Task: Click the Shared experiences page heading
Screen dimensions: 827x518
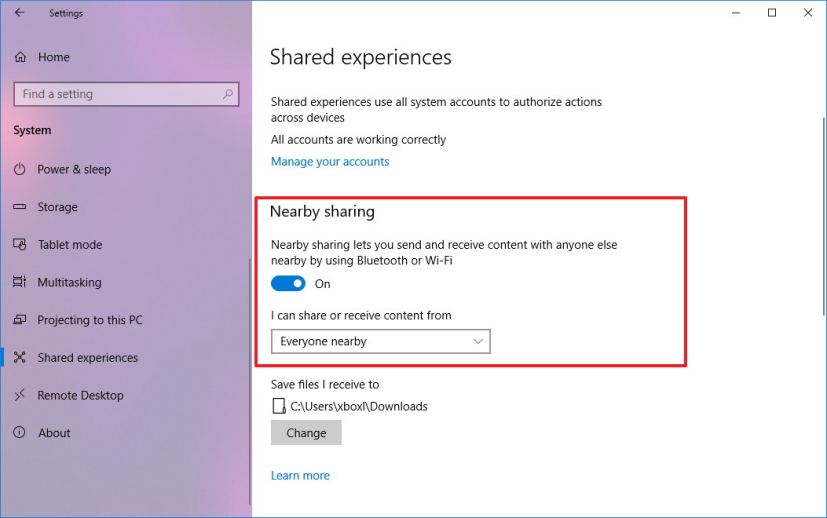Action: (361, 57)
